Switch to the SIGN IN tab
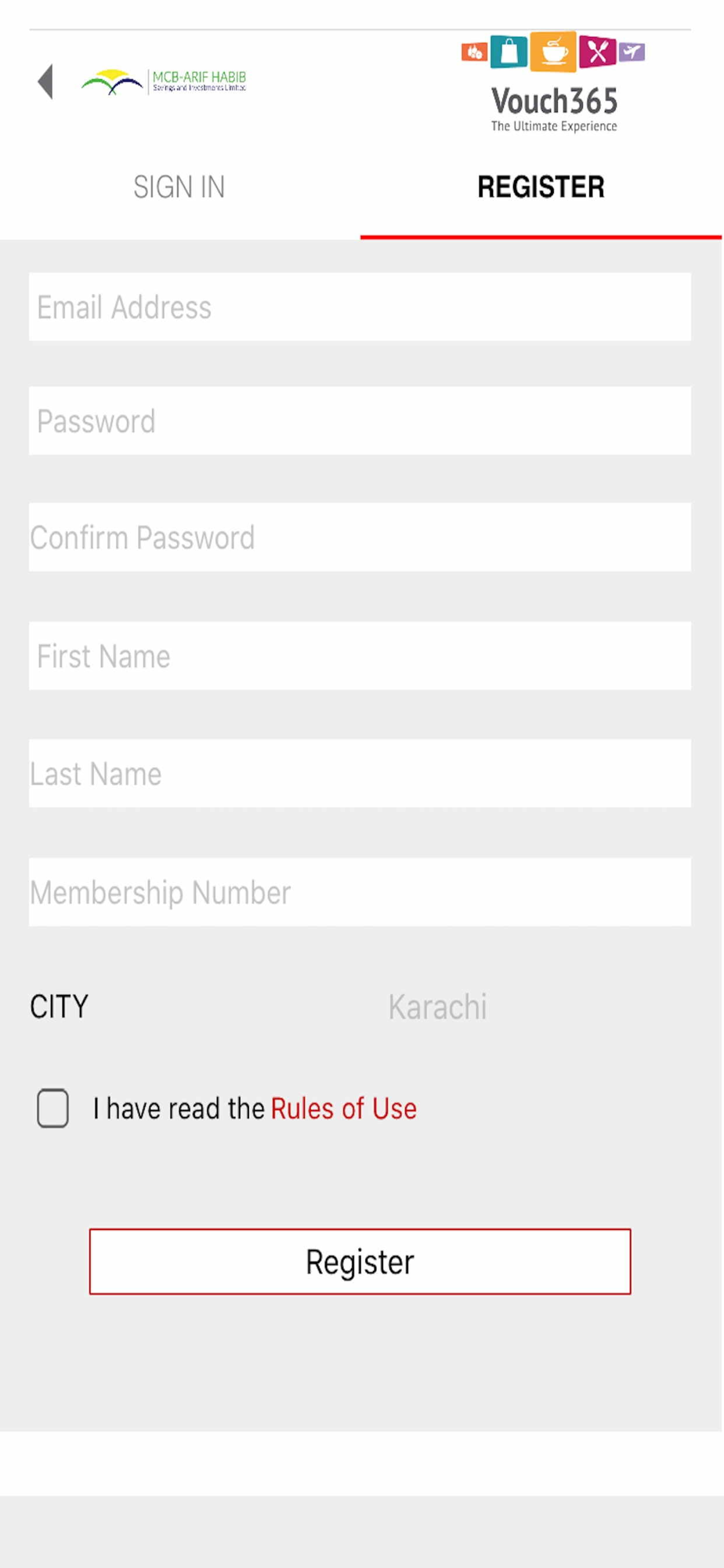 179,187
